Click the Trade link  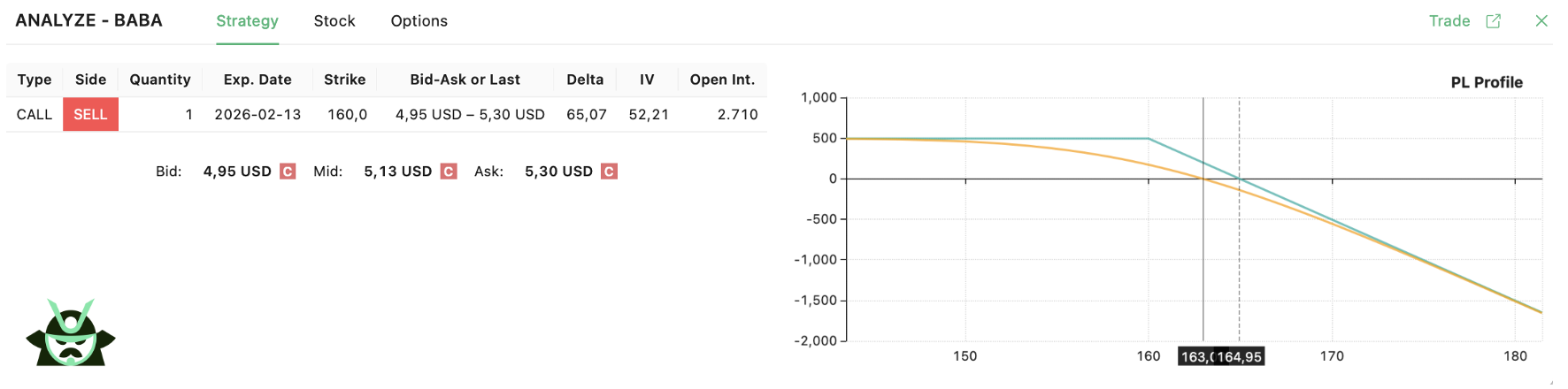[x=1449, y=21]
